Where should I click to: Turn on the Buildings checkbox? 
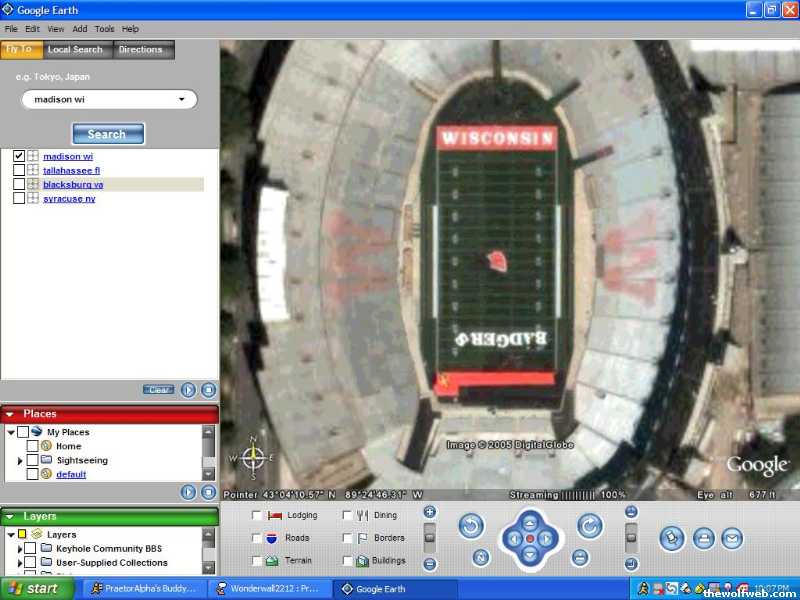pyautogui.click(x=347, y=561)
